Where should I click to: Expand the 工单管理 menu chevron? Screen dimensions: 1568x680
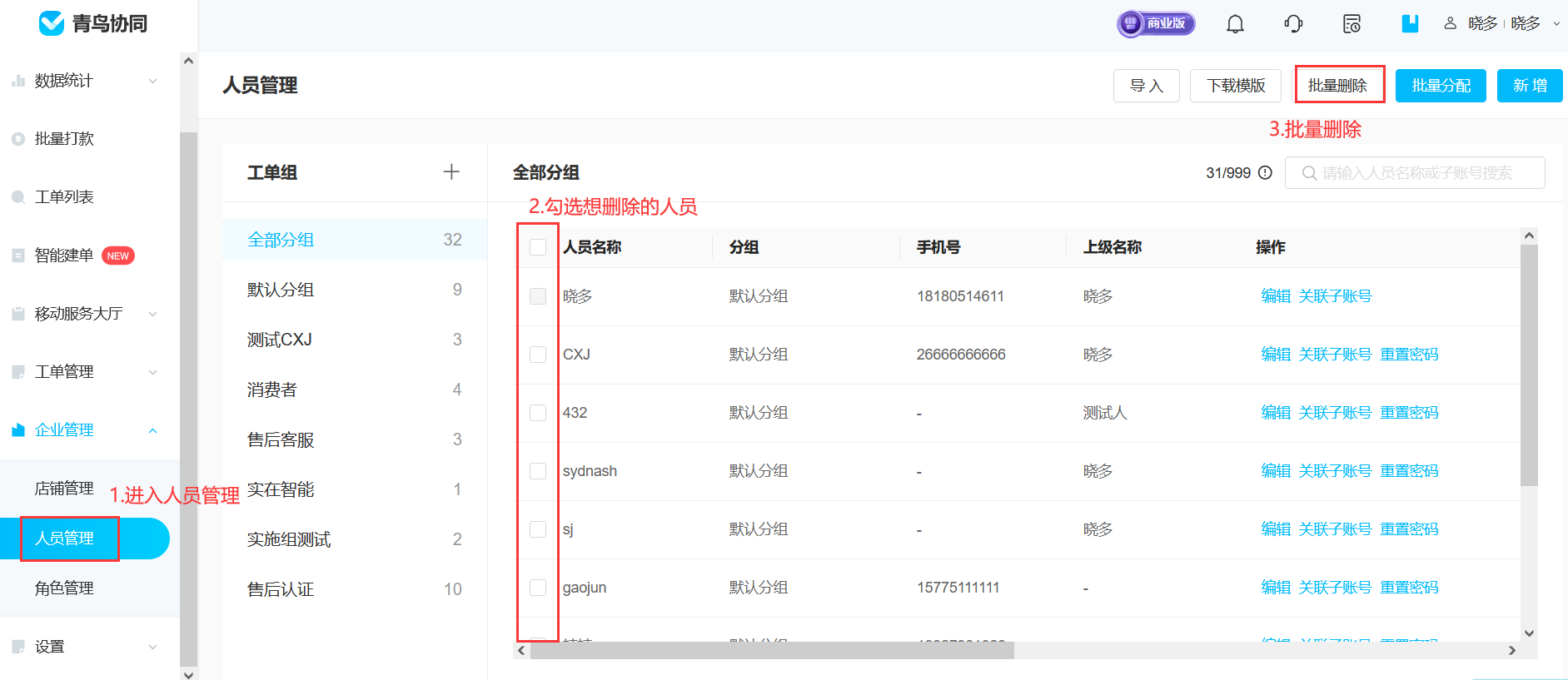(152, 372)
